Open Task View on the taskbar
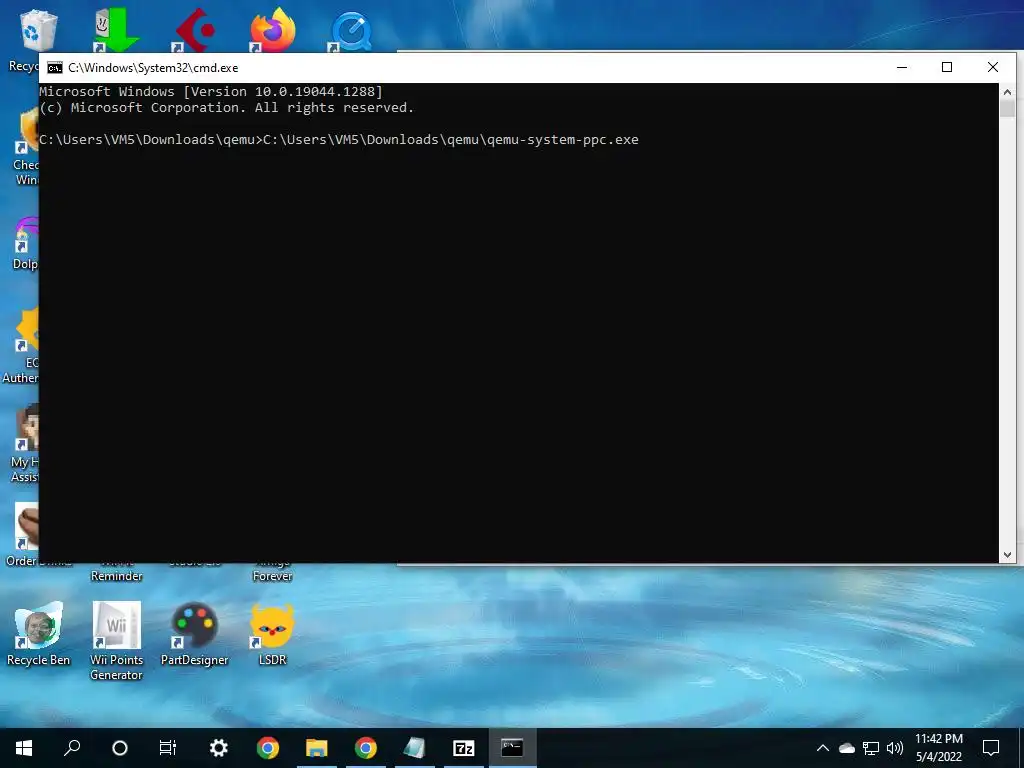The height and width of the screenshot is (768, 1024). click(x=168, y=748)
